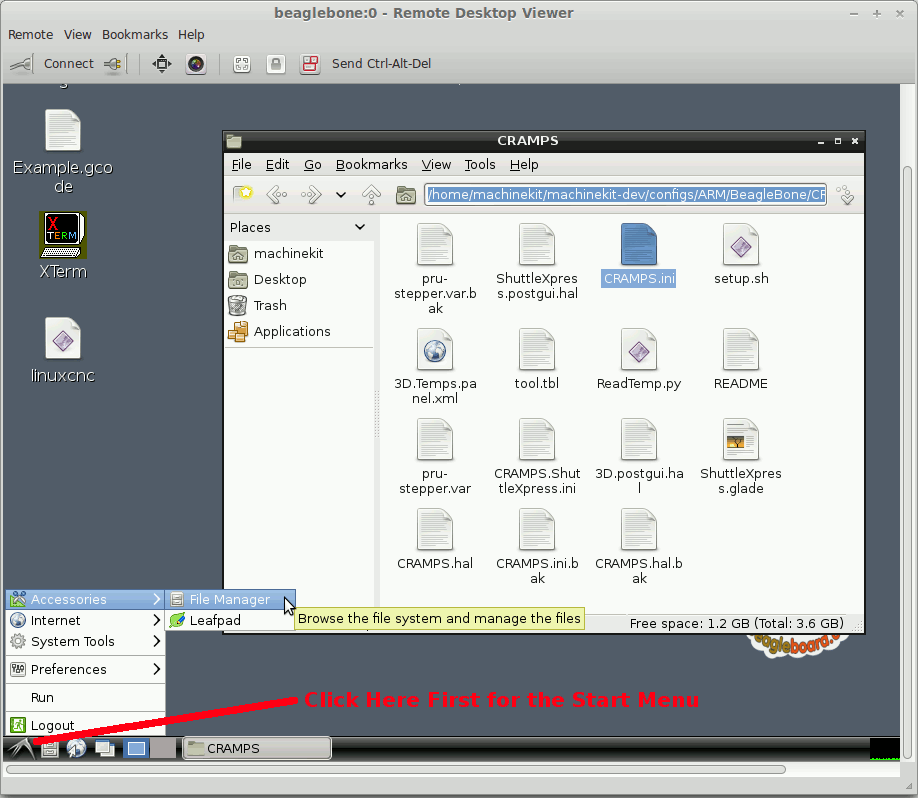Open the Go menu in CRAMPS window
The width and height of the screenshot is (918, 798).
[x=313, y=165]
